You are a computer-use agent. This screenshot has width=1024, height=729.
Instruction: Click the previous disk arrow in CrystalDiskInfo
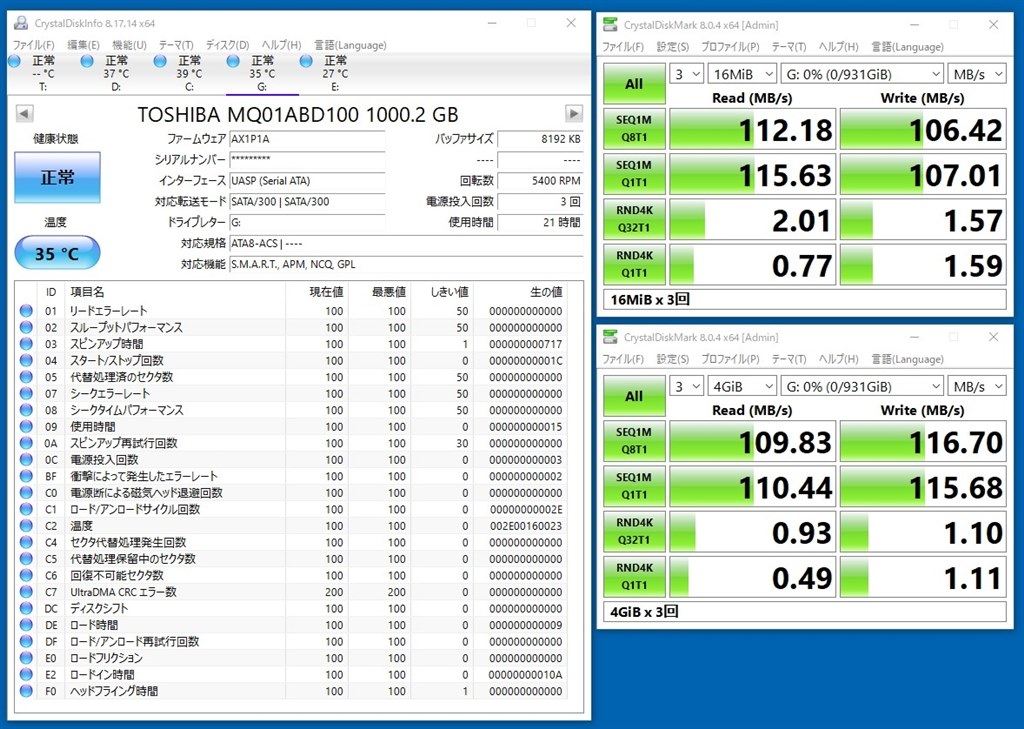(x=24, y=114)
